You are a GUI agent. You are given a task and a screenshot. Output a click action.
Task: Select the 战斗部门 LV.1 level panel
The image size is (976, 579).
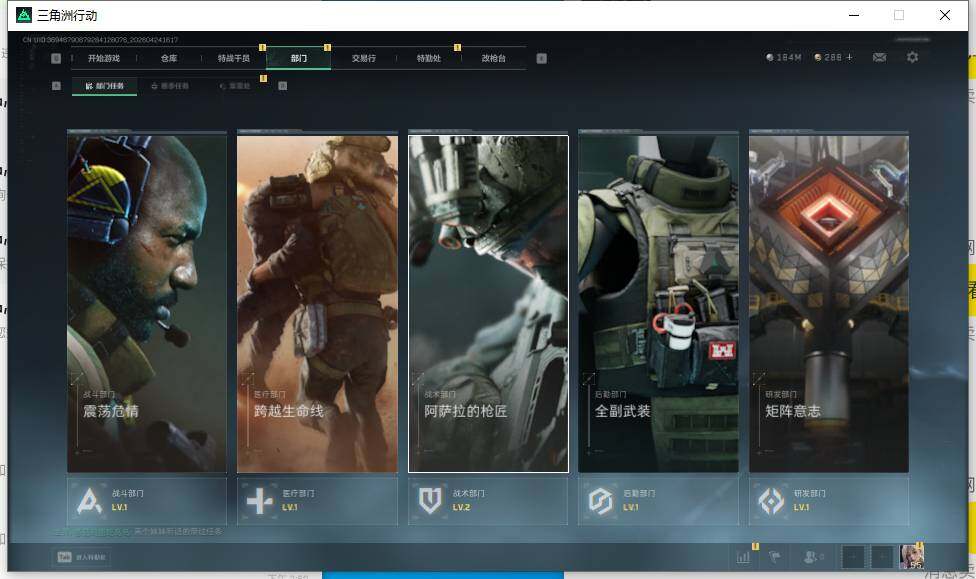point(147,501)
